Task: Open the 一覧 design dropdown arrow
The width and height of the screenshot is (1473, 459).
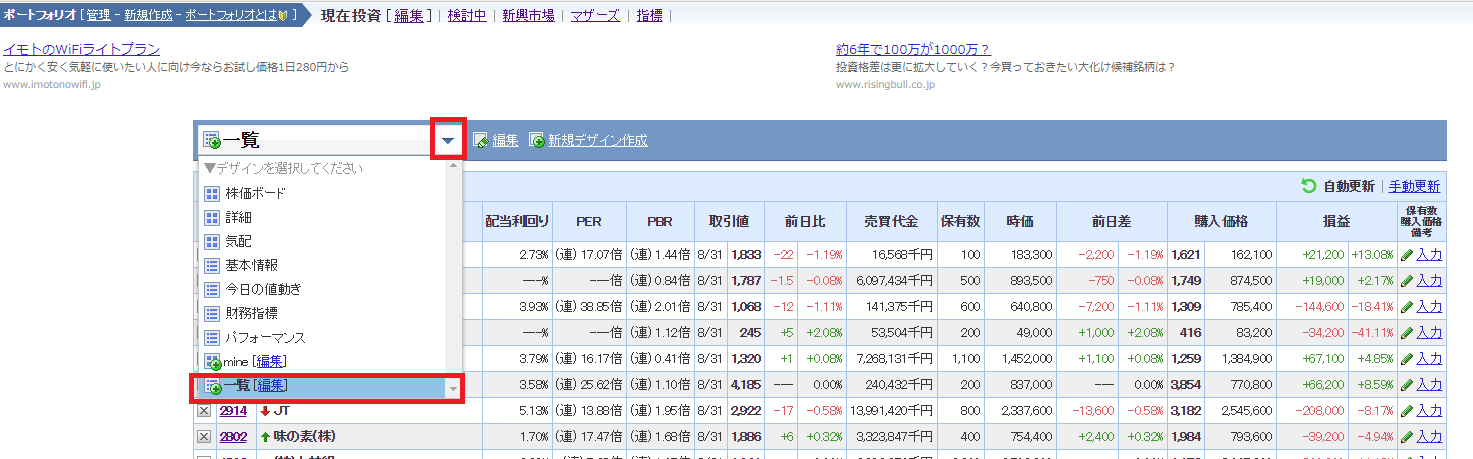Action: coord(448,141)
